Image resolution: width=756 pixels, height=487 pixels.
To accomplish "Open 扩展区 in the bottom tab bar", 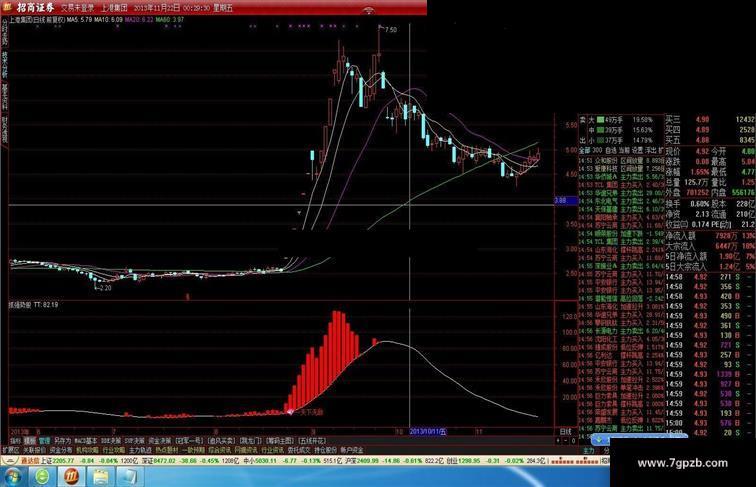I will tap(10, 450).
